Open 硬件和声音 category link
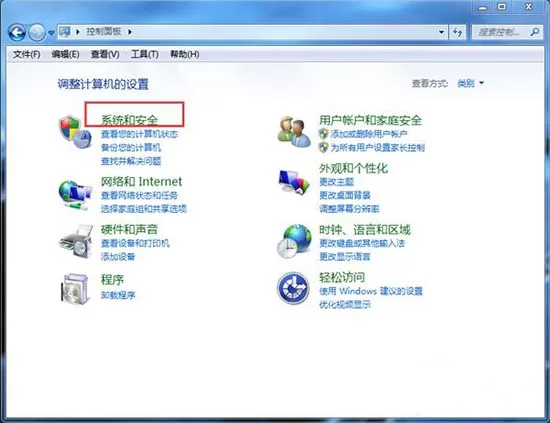Screen dimensions: 550x423 [x=129, y=229]
